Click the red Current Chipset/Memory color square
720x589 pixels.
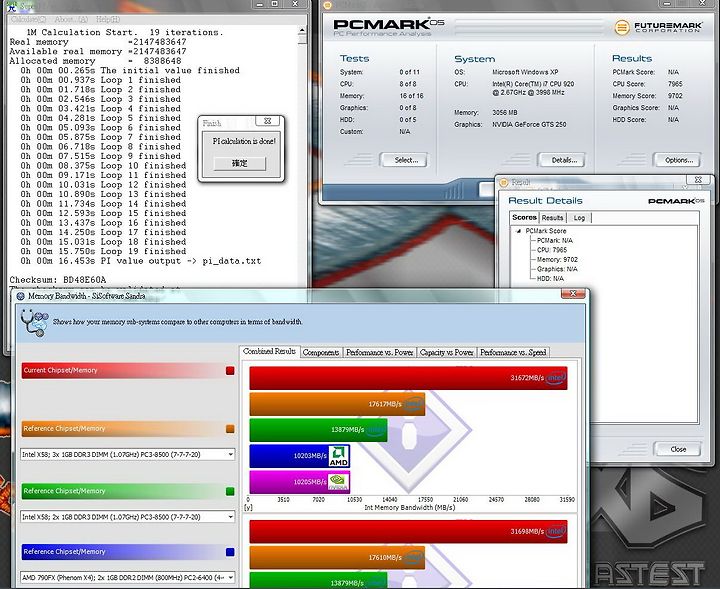(x=230, y=370)
